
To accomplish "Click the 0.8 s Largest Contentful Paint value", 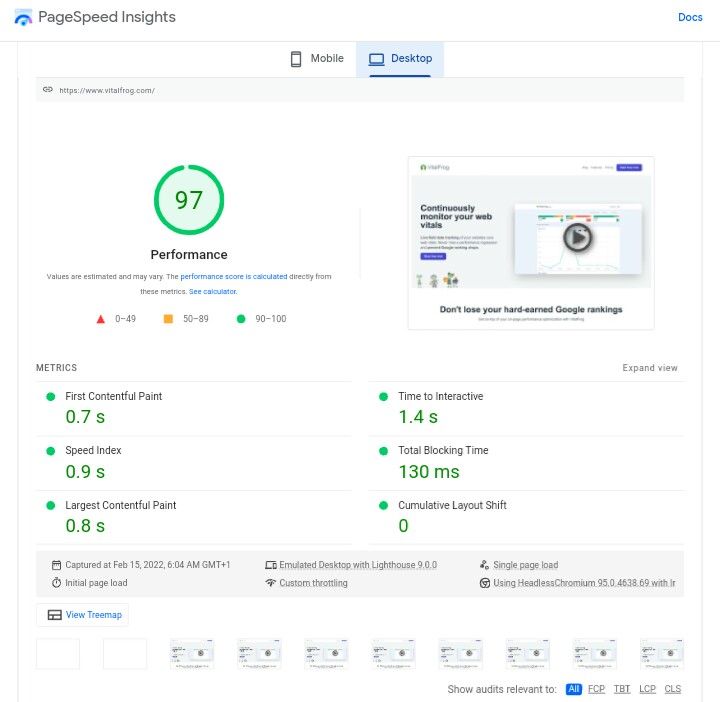I will coord(85,526).
